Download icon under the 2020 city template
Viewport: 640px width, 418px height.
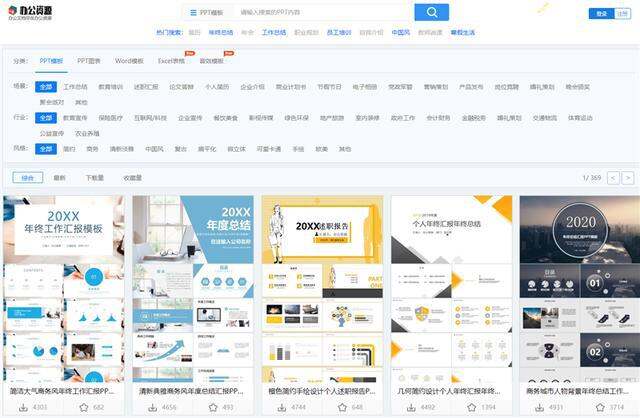coord(540,407)
